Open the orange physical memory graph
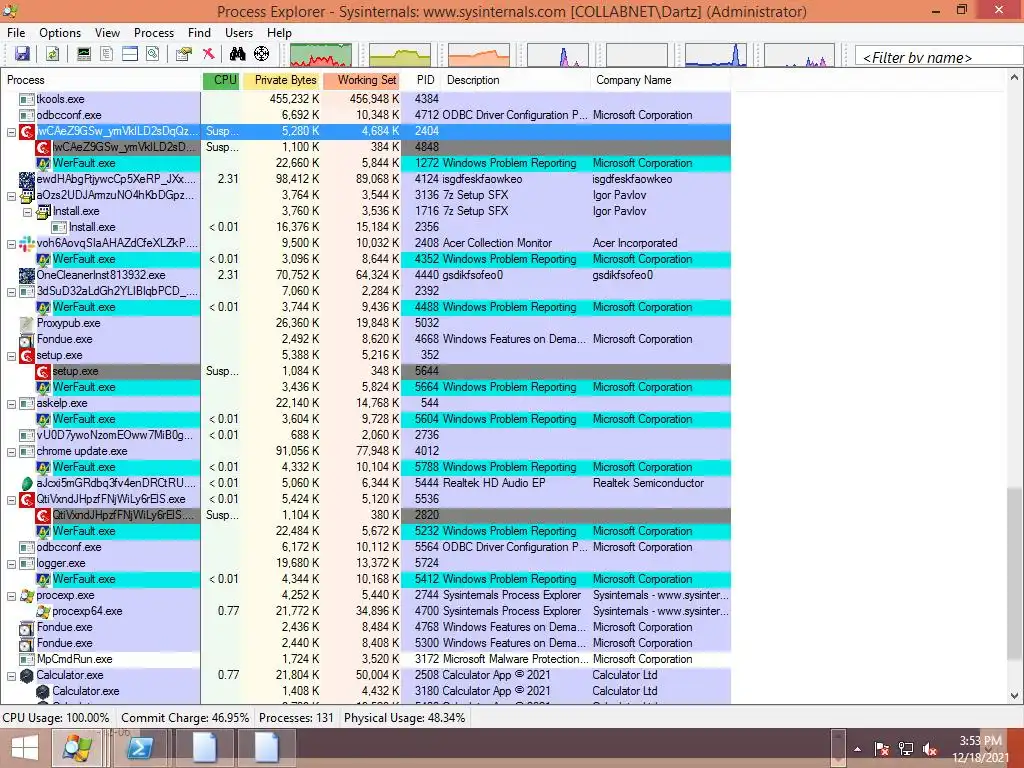The image size is (1024, 768). click(479, 55)
